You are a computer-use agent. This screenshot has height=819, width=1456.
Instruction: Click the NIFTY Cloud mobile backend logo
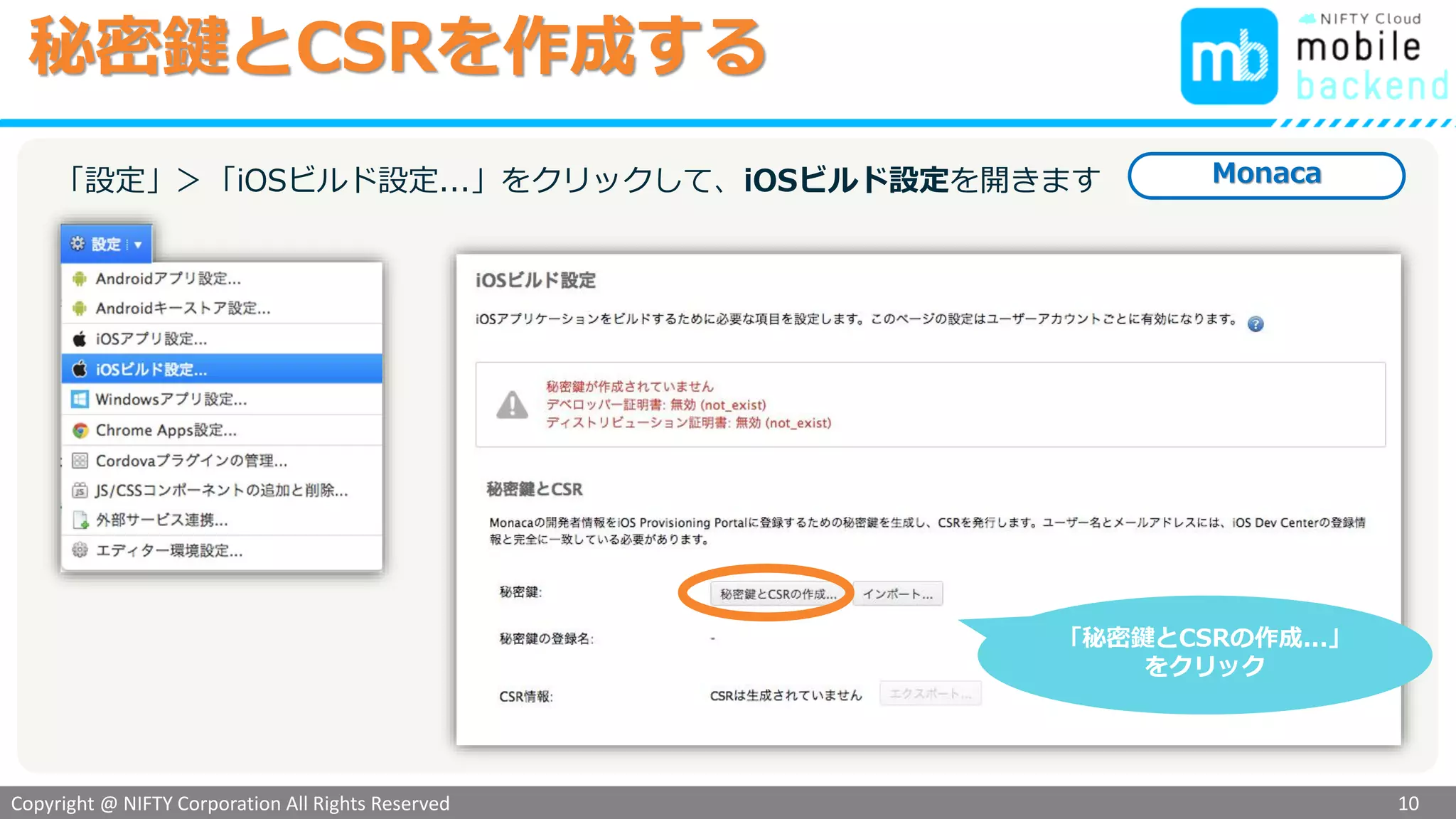pyautogui.click(x=1314, y=57)
